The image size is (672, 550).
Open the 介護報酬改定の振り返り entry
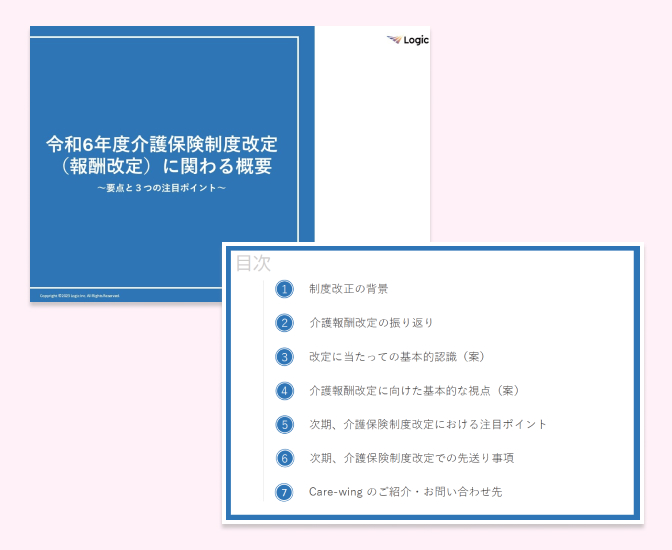click(371, 323)
